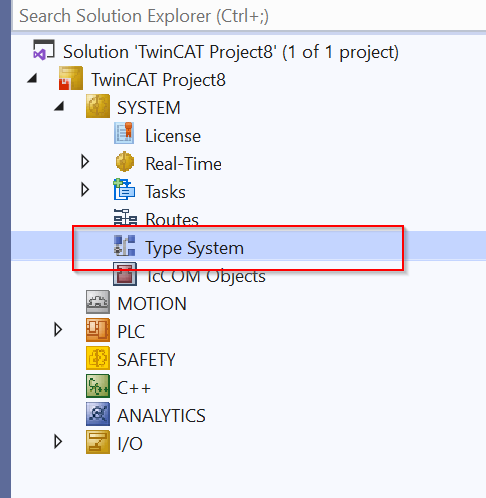Viewport: 486px width, 498px height.
Task: Expand the I/O node
Action: coord(58,442)
